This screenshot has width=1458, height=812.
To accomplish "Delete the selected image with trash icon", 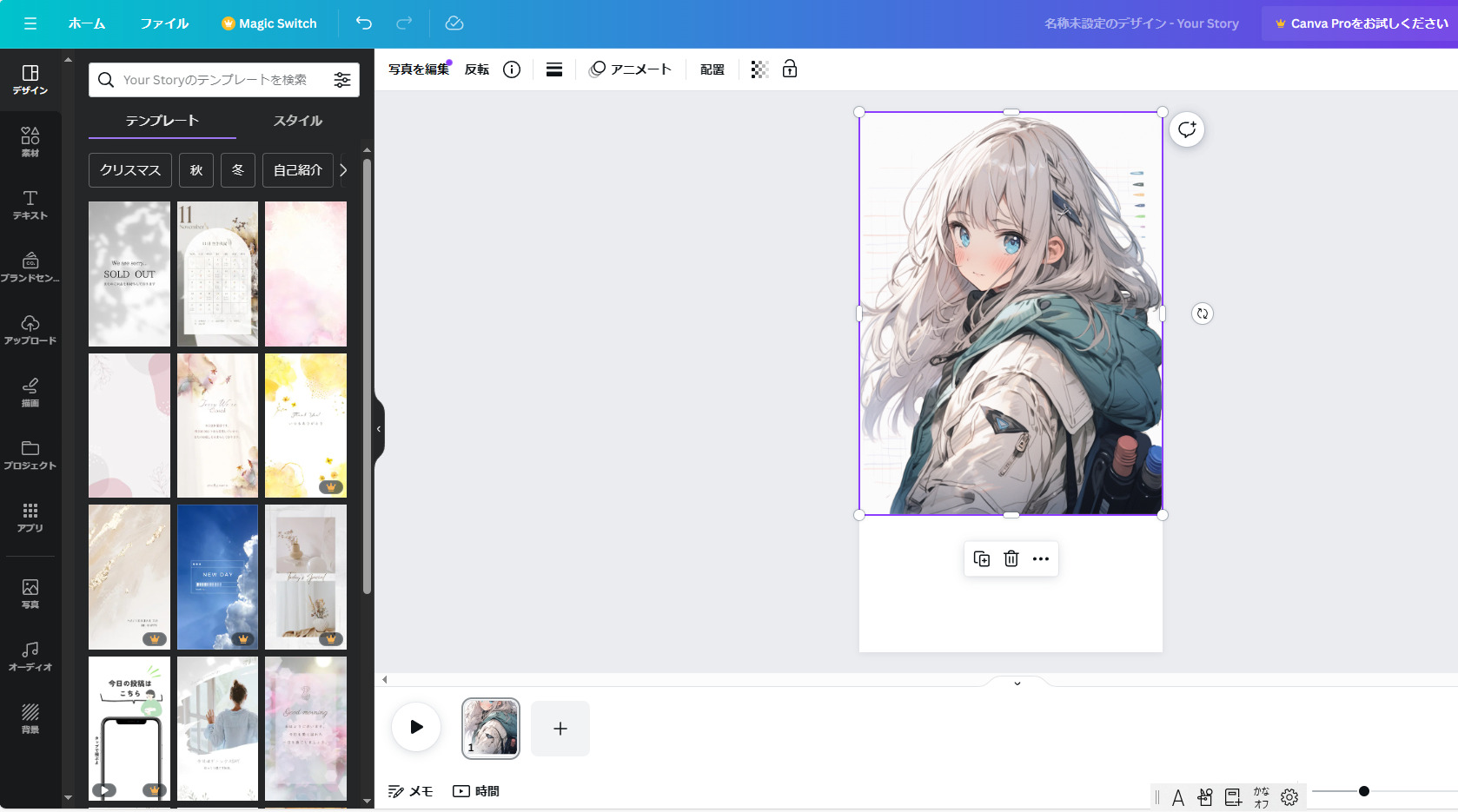I will (1011, 558).
